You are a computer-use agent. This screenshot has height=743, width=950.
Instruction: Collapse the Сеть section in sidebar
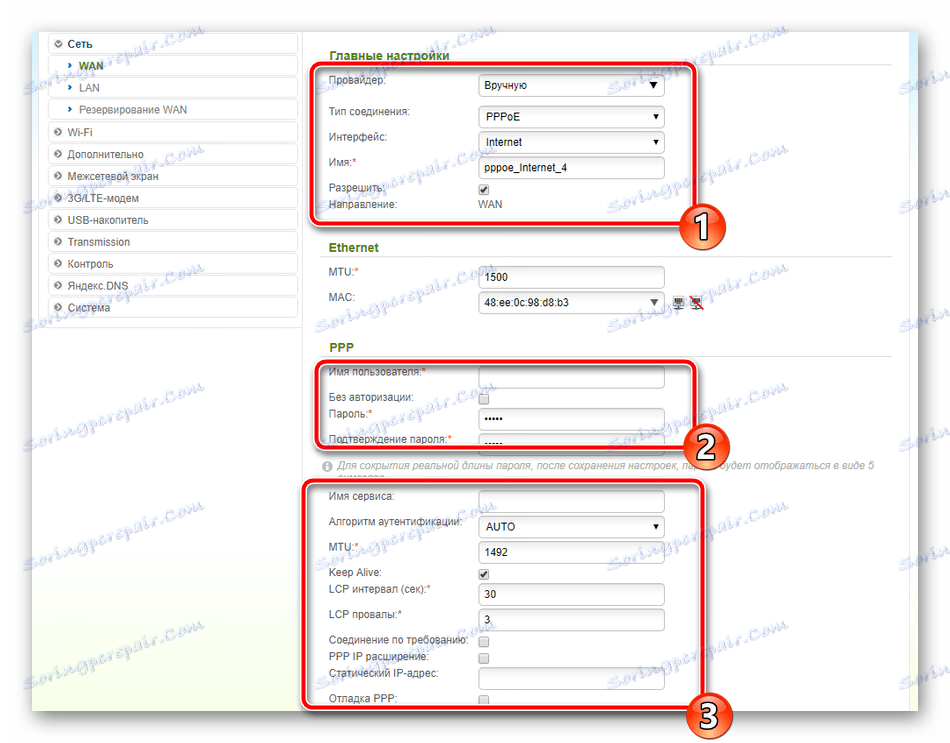[173, 44]
